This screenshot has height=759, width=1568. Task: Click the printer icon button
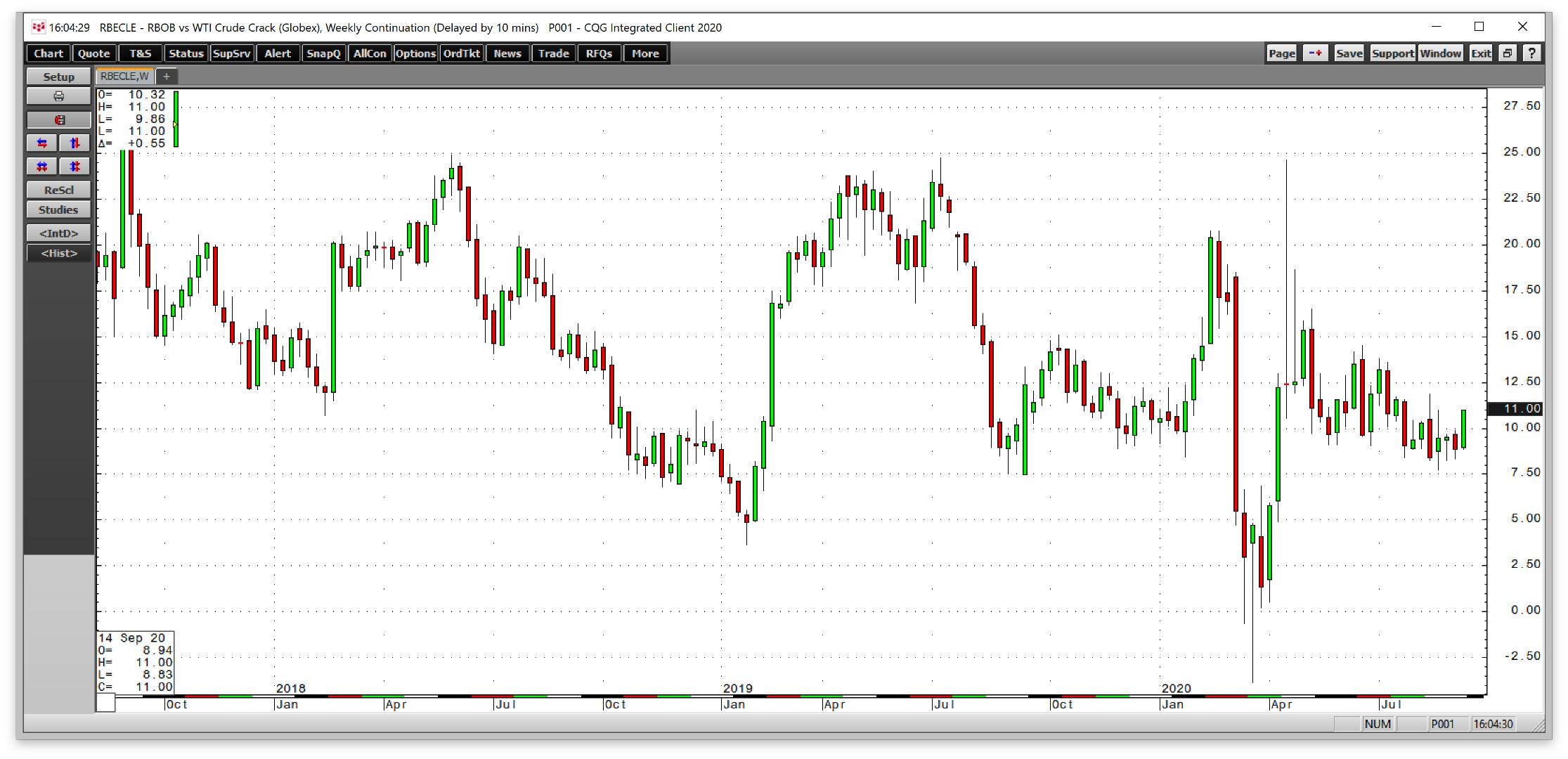(59, 96)
